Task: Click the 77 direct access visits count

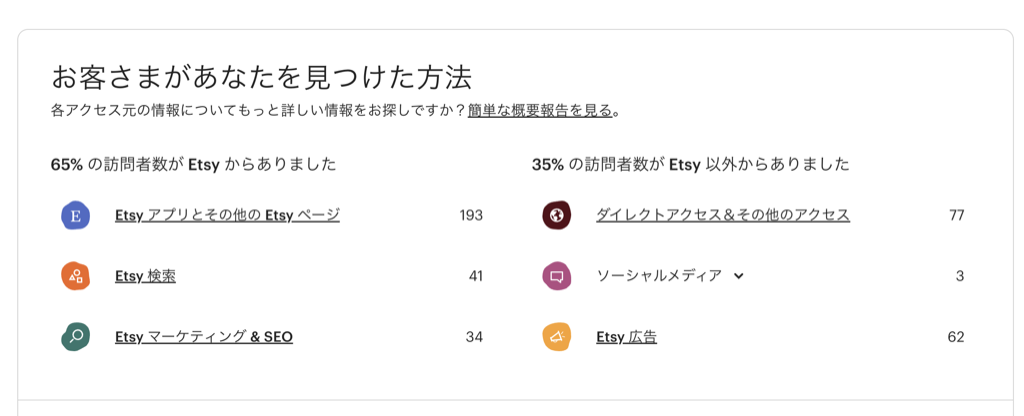Action: (957, 215)
